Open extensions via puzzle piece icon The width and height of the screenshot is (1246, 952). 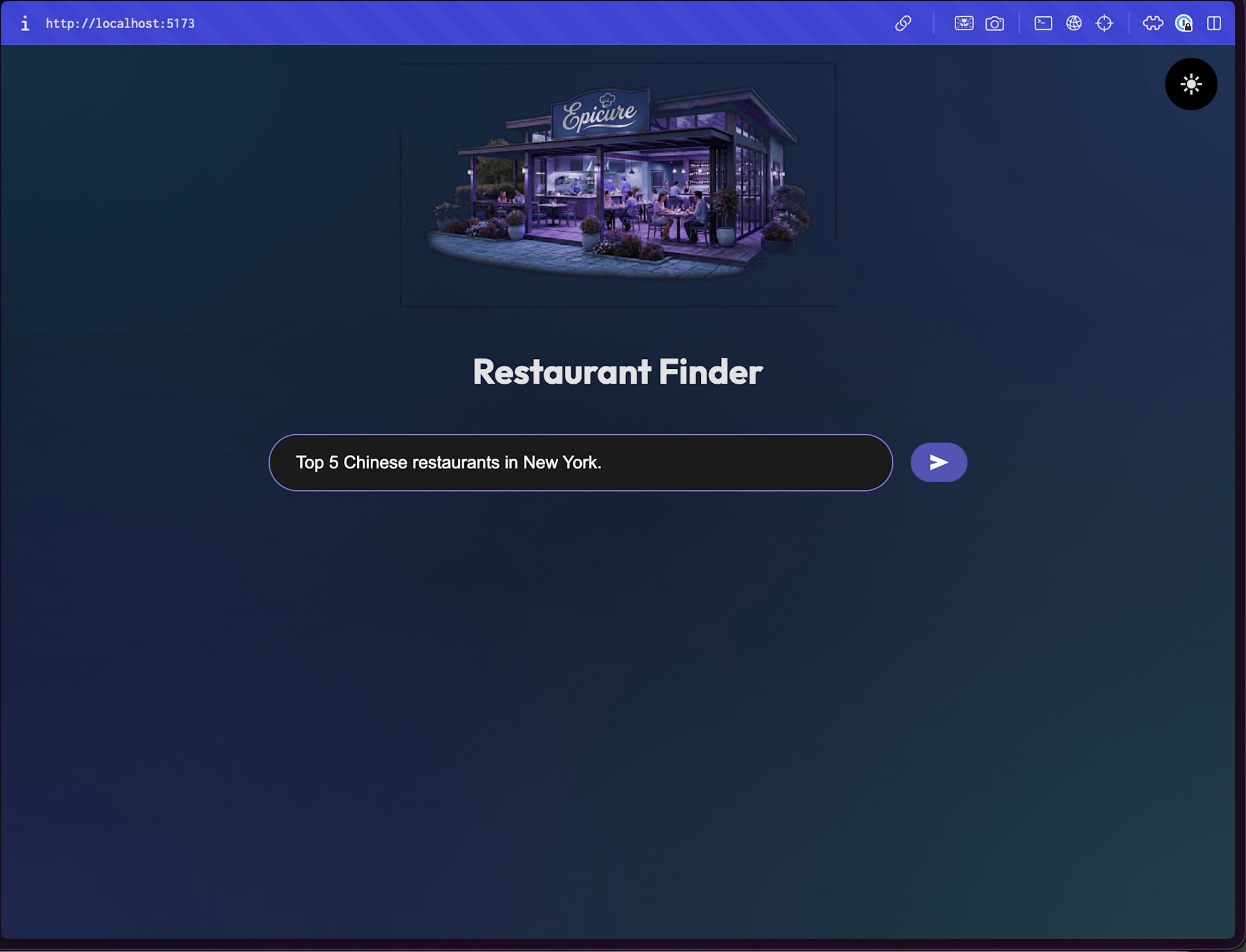pyautogui.click(x=1153, y=24)
